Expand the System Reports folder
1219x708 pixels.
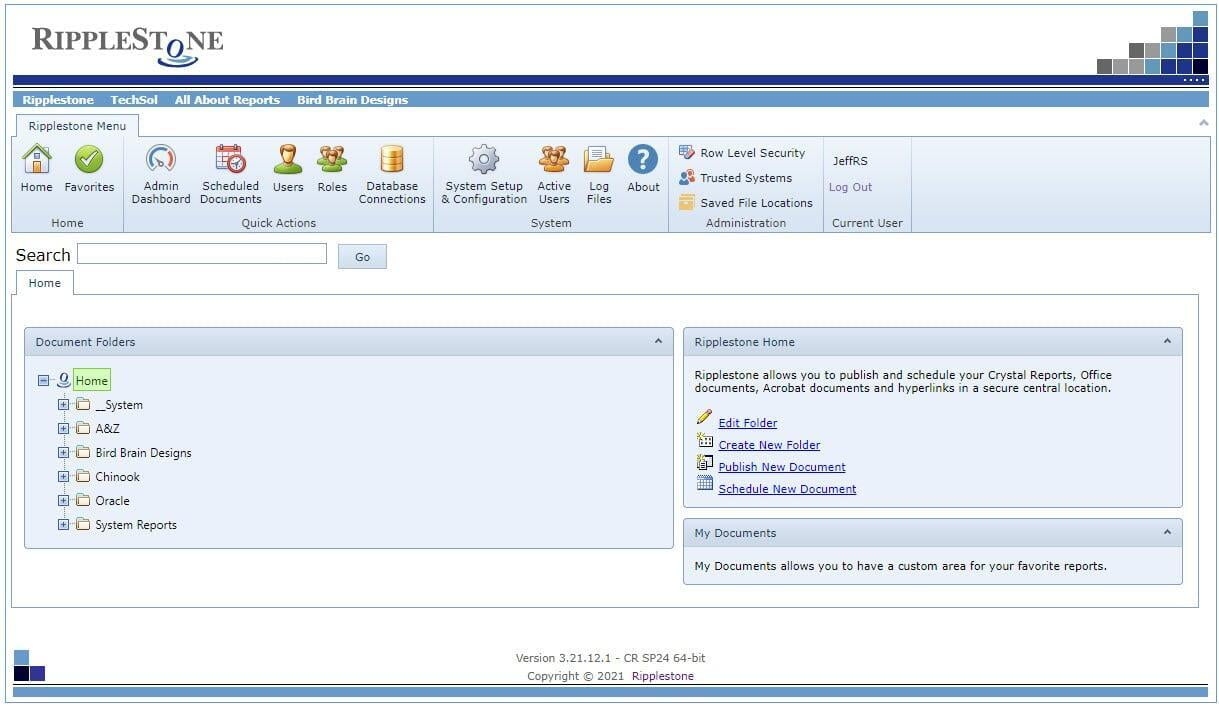tap(64, 524)
